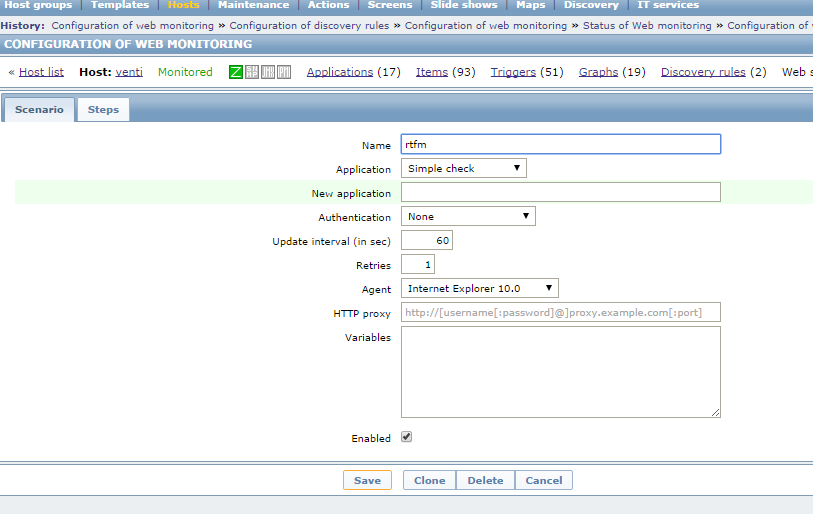Open the Maps menu item
This screenshot has width=813, height=514.
[531, 5]
